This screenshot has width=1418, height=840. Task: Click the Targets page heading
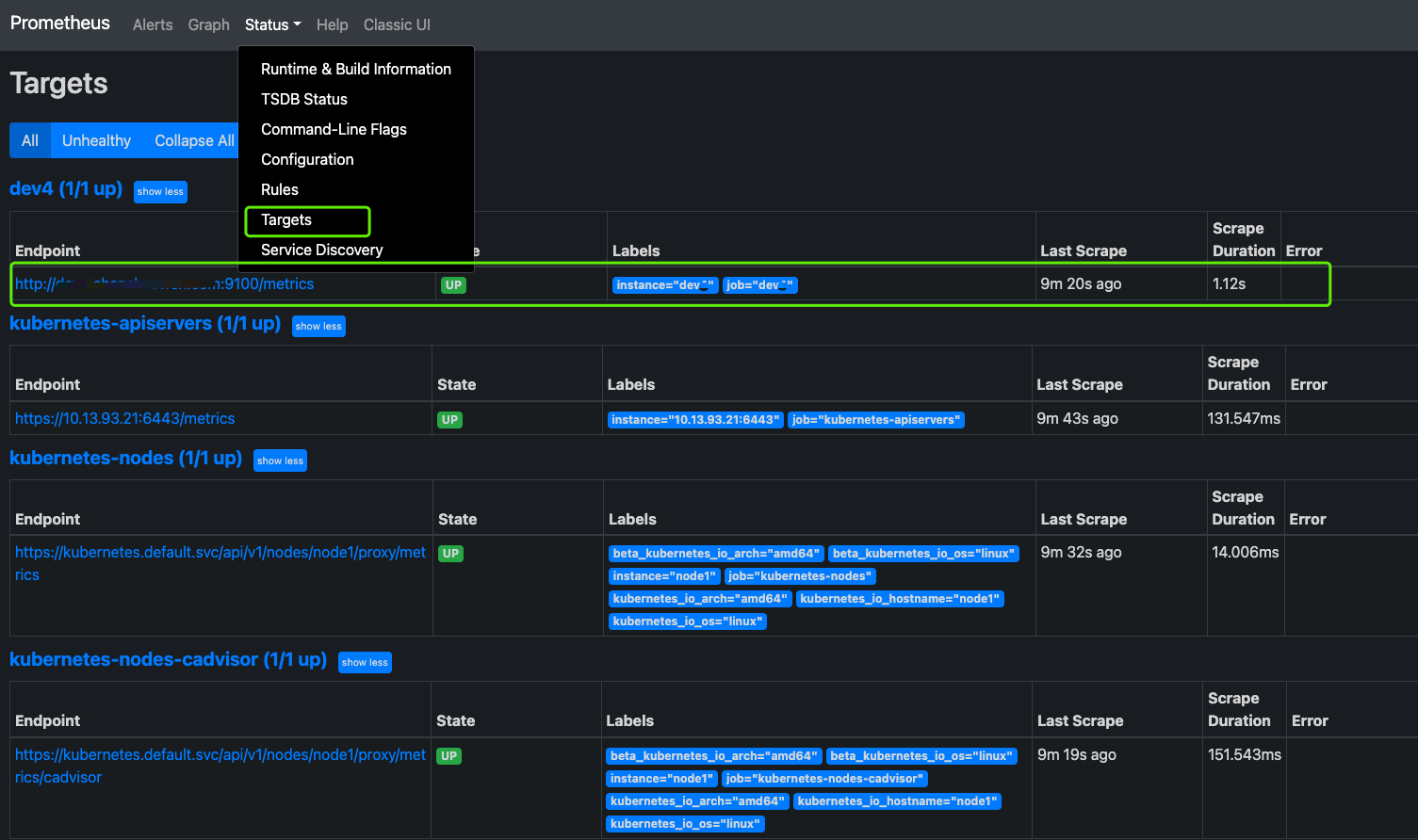pos(59,84)
